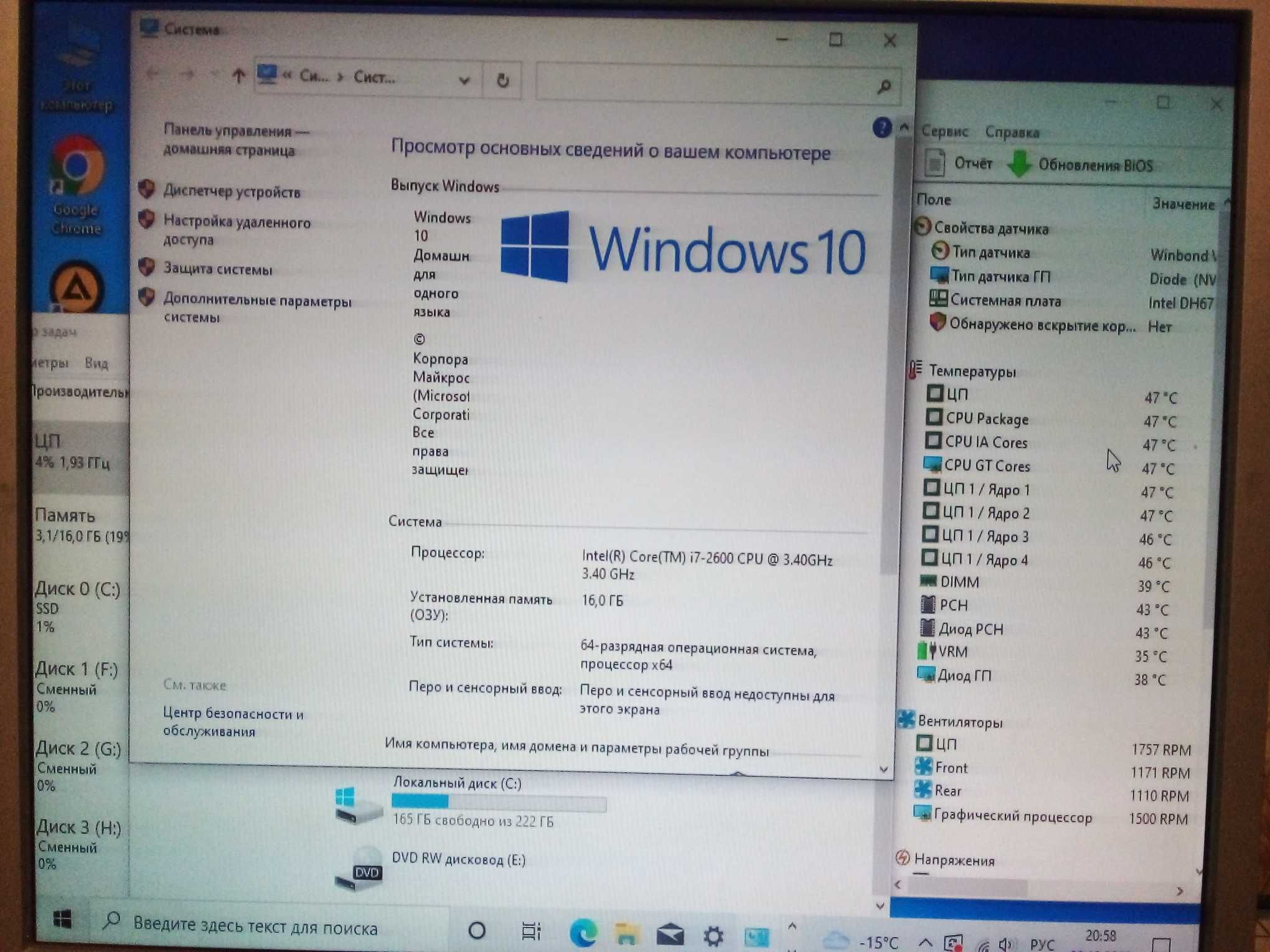Select the Front fan row

pos(1052,768)
